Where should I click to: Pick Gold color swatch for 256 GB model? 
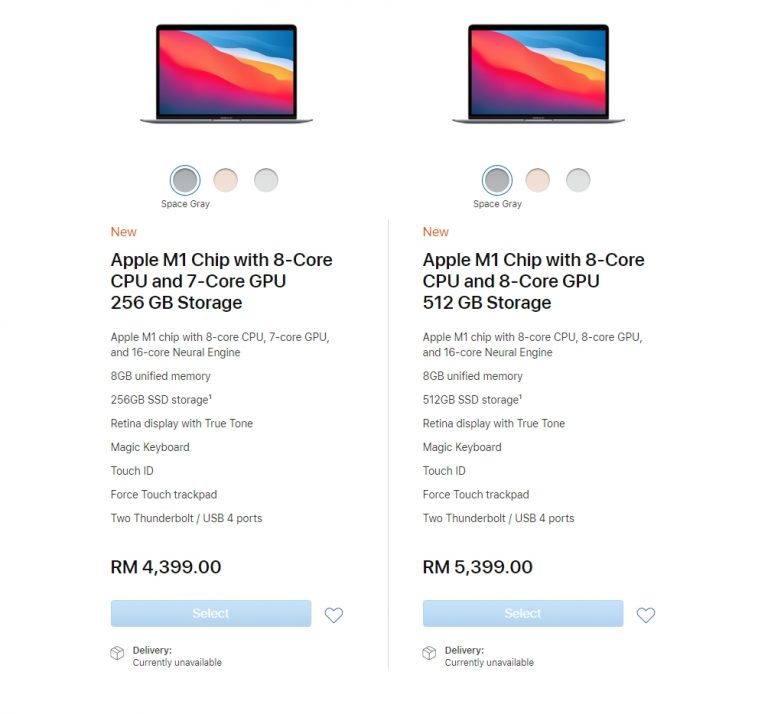point(226,180)
